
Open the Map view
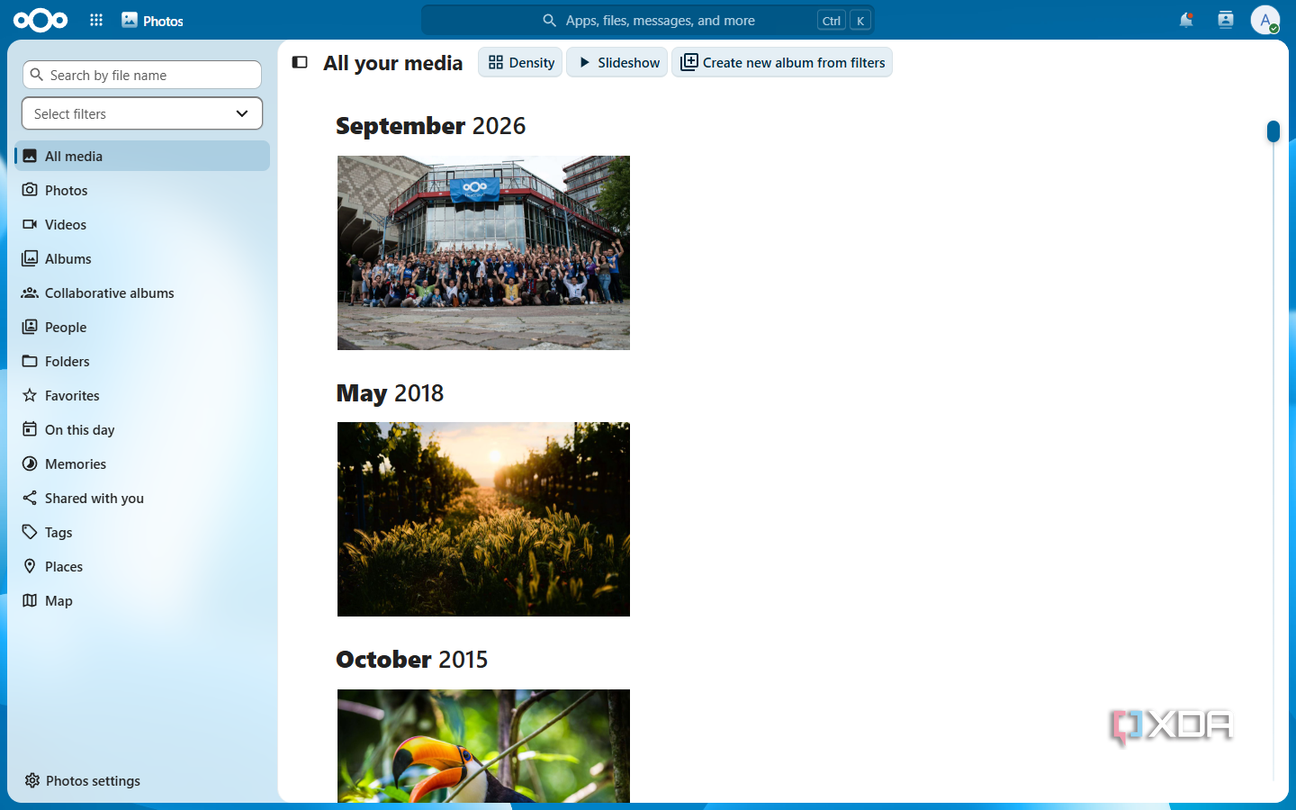tap(142, 600)
